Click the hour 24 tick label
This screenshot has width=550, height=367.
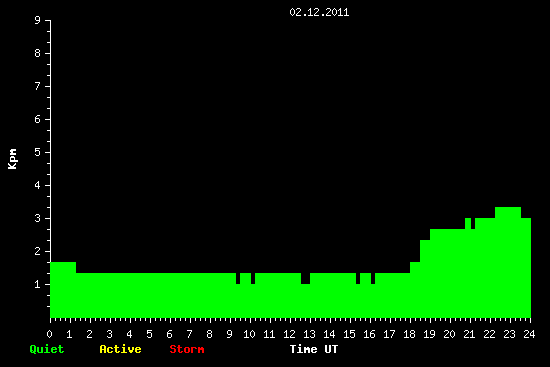pos(529,334)
